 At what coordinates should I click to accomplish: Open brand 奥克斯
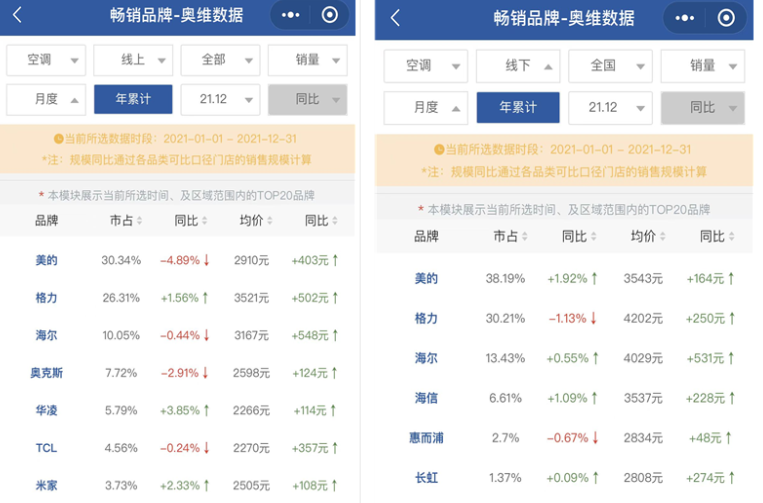pos(46,373)
